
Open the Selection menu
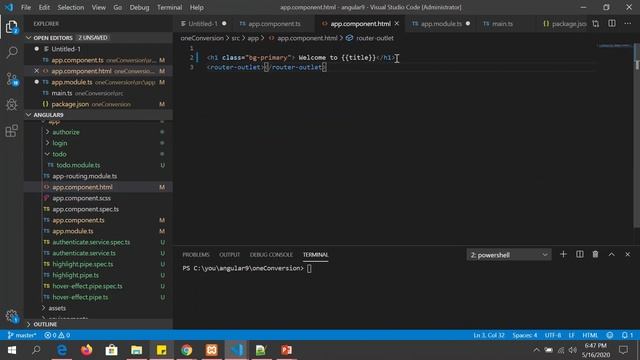71,7
